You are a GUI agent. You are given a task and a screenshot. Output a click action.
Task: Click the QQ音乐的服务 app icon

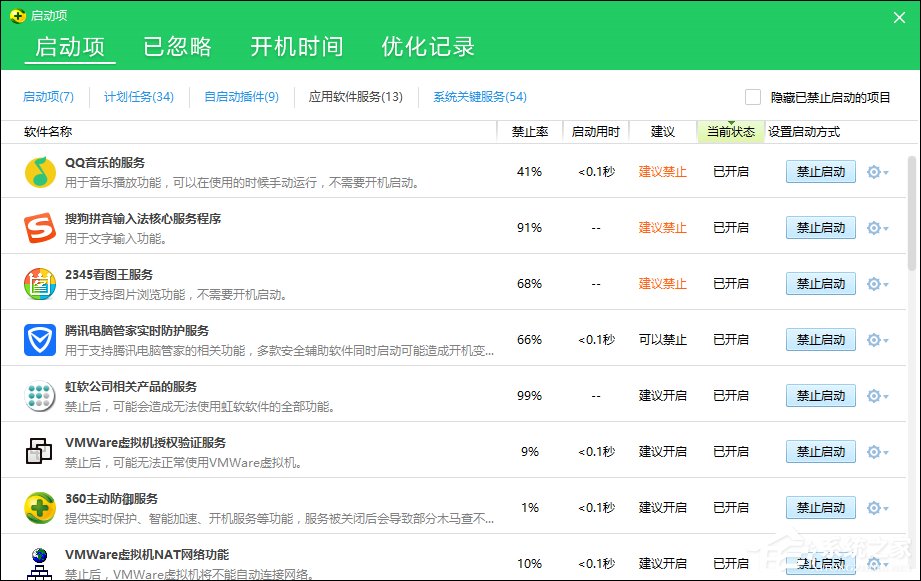(x=40, y=171)
